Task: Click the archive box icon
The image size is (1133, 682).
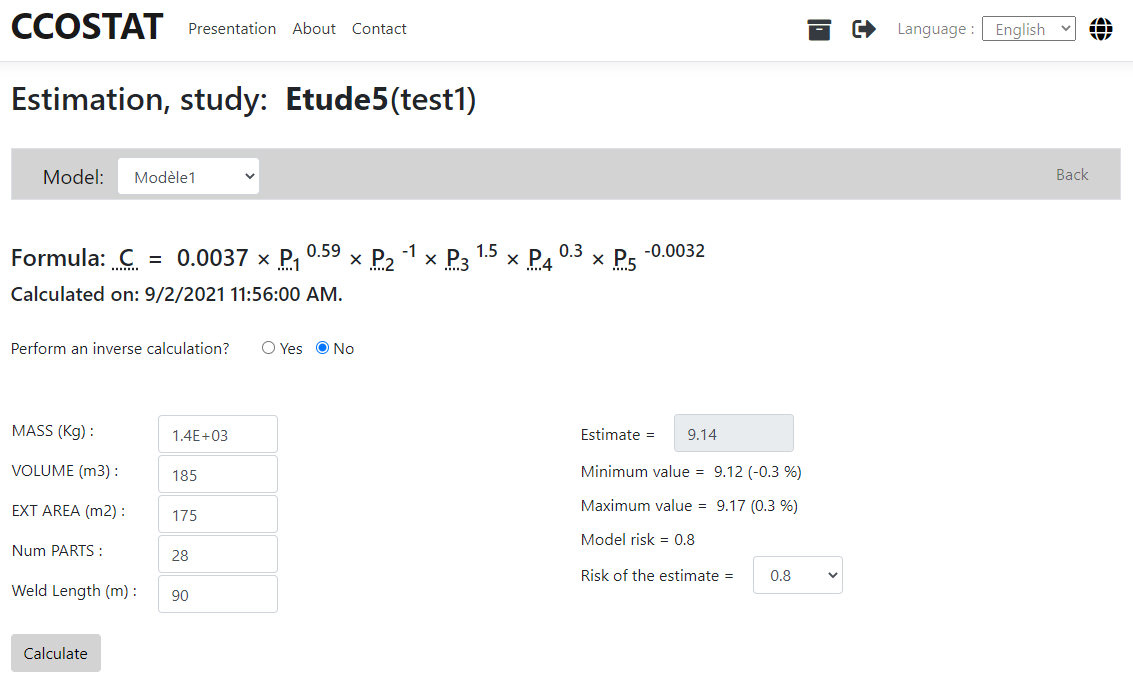Action: point(819,30)
